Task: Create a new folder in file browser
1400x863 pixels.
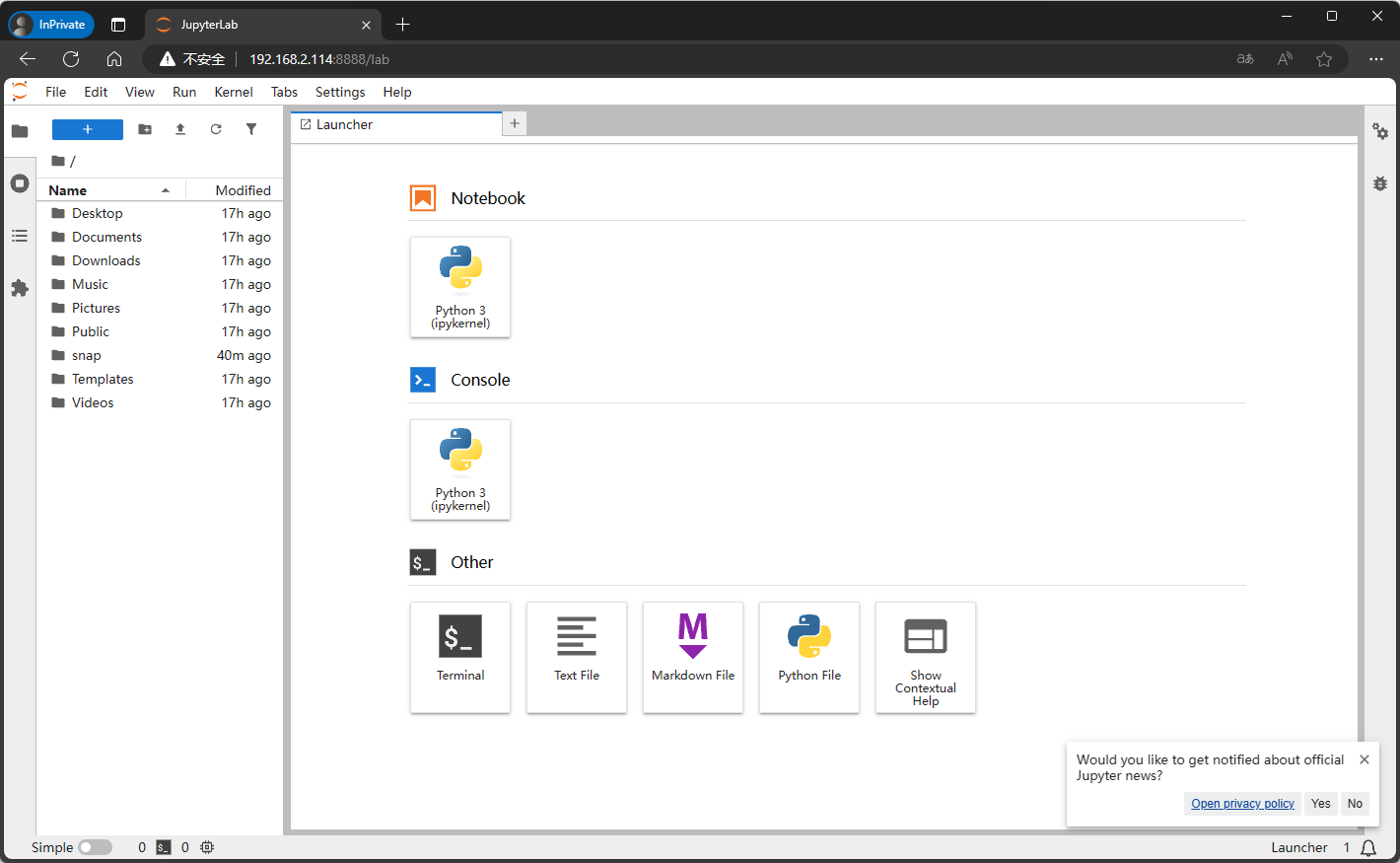Action: click(x=145, y=129)
